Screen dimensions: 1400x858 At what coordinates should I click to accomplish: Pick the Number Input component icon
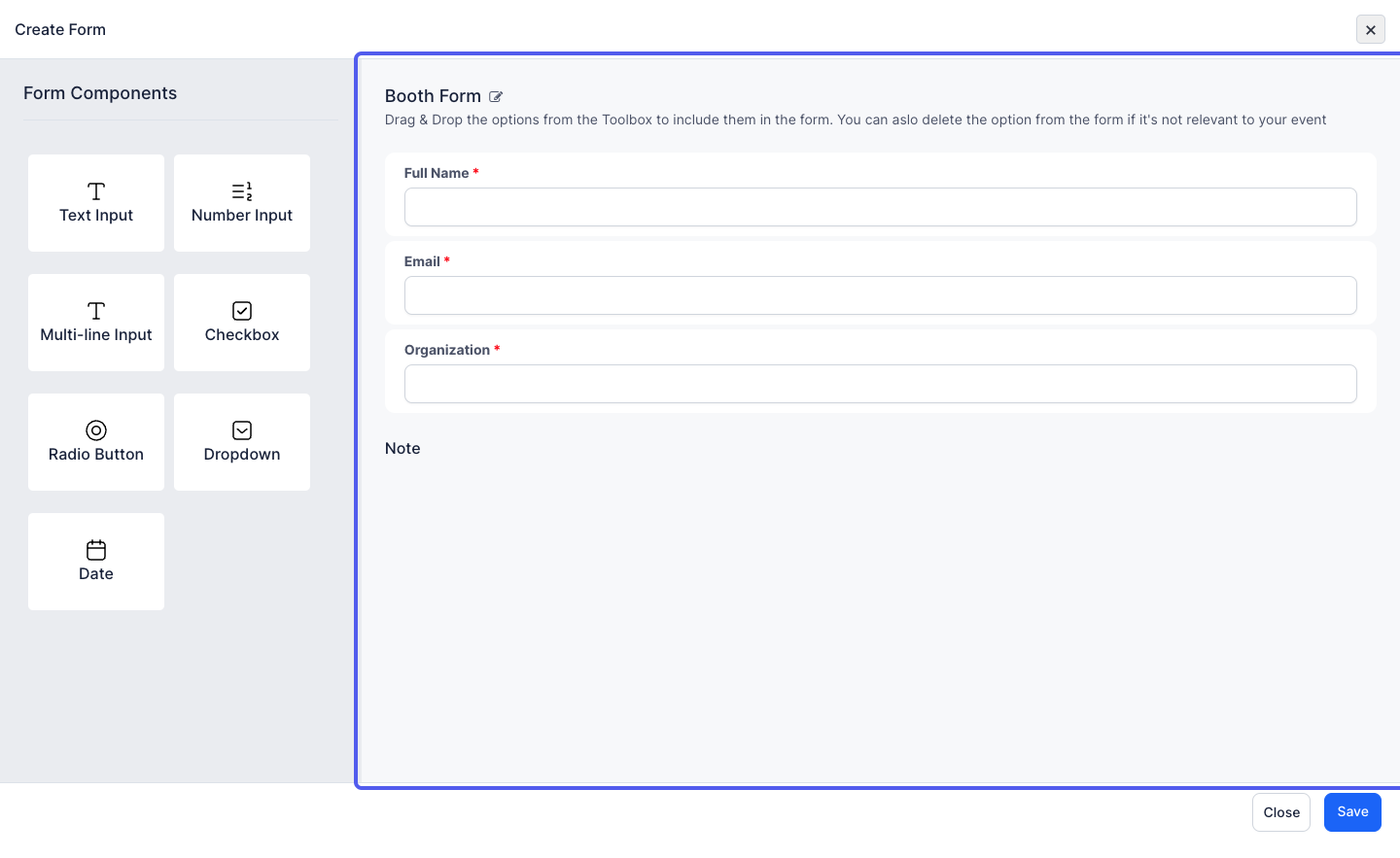pyautogui.click(x=242, y=191)
